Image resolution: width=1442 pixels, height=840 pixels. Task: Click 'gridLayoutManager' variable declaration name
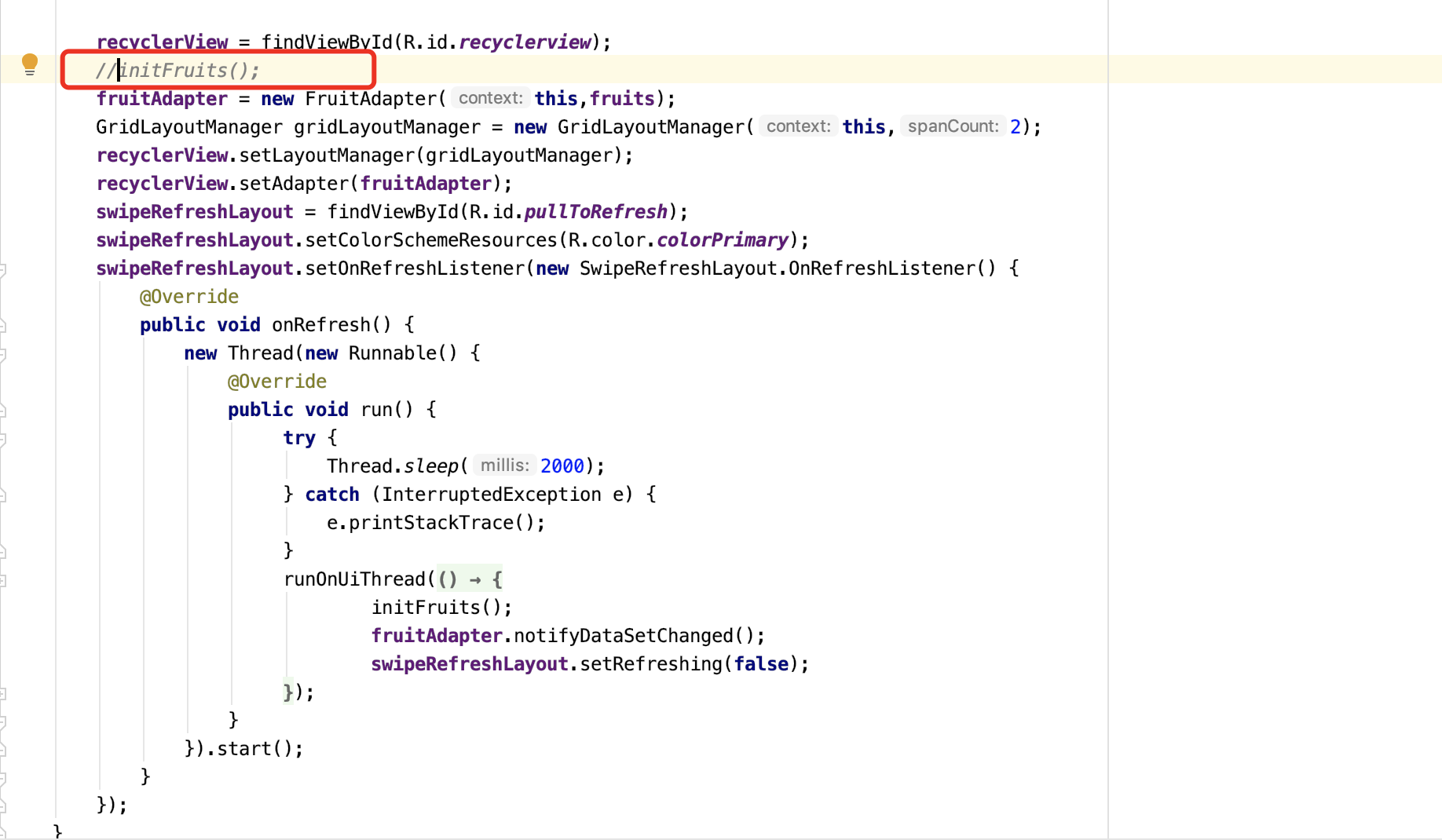click(387, 127)
